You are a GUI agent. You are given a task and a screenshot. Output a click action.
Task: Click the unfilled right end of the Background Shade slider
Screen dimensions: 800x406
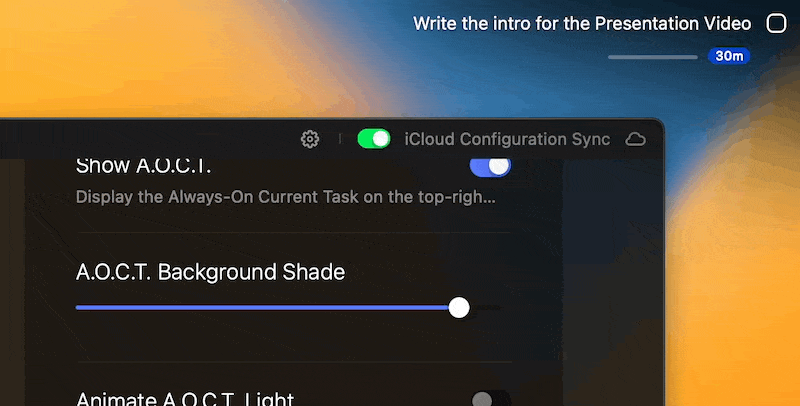click(487, 307)
